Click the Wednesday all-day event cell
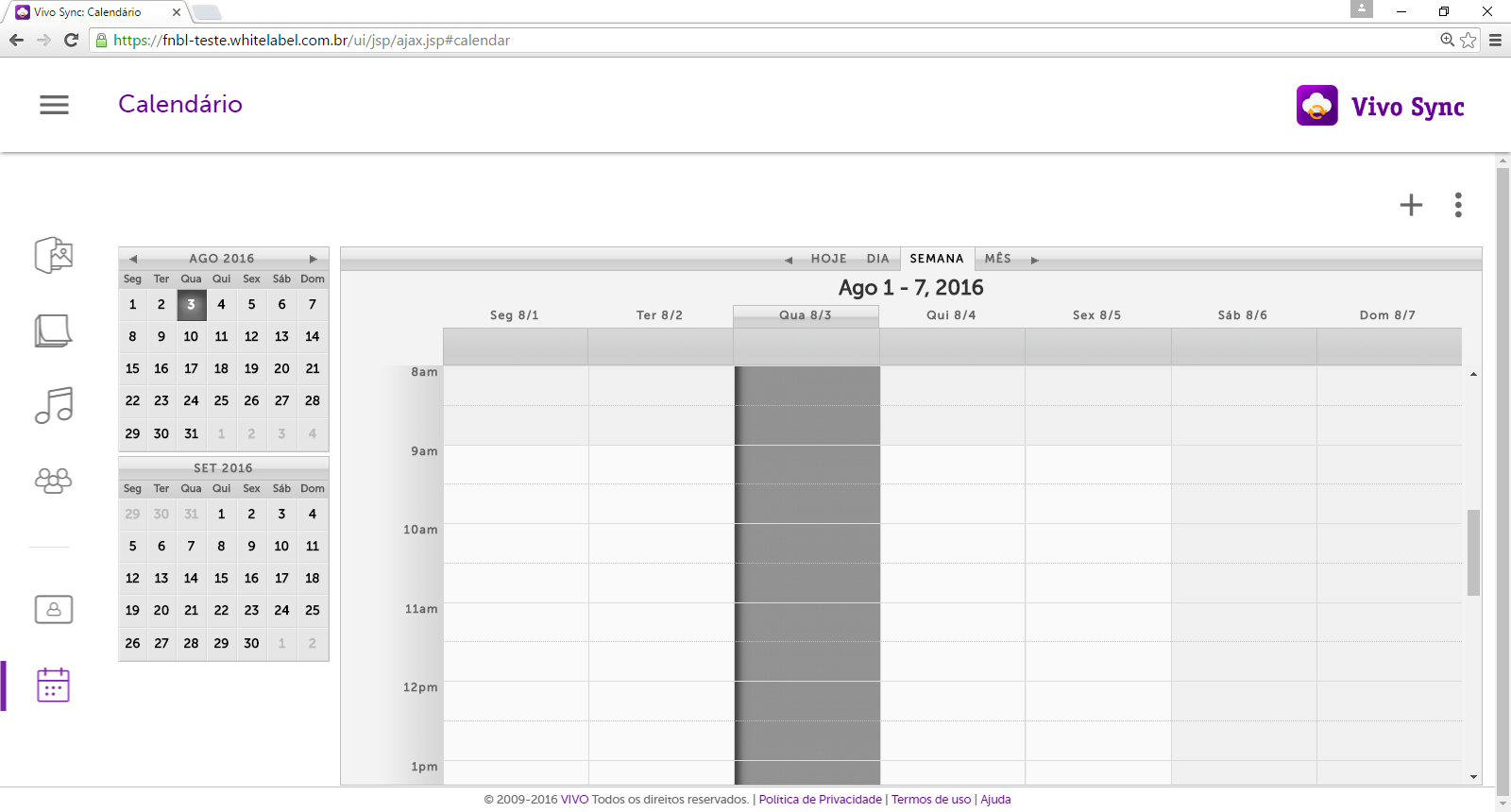This screenshot has width=1511, height=812. click(806, 347)
